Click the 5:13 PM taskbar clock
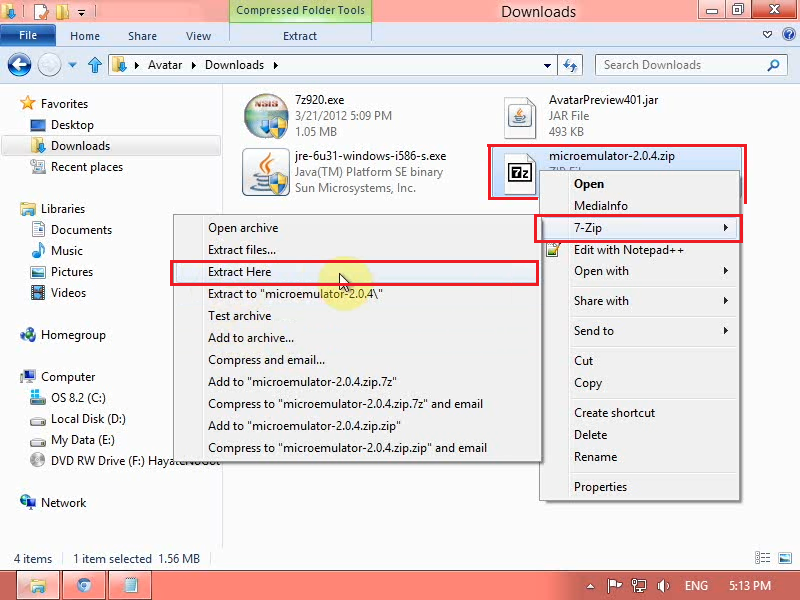The width and height of the screenshot is (800, 600). (749, 585)
